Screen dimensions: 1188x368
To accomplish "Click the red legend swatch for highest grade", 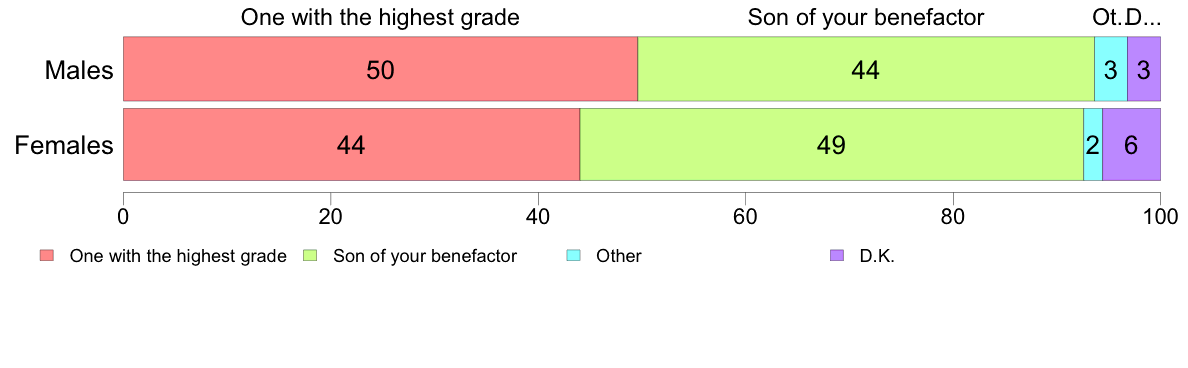I will click(47, 256).
